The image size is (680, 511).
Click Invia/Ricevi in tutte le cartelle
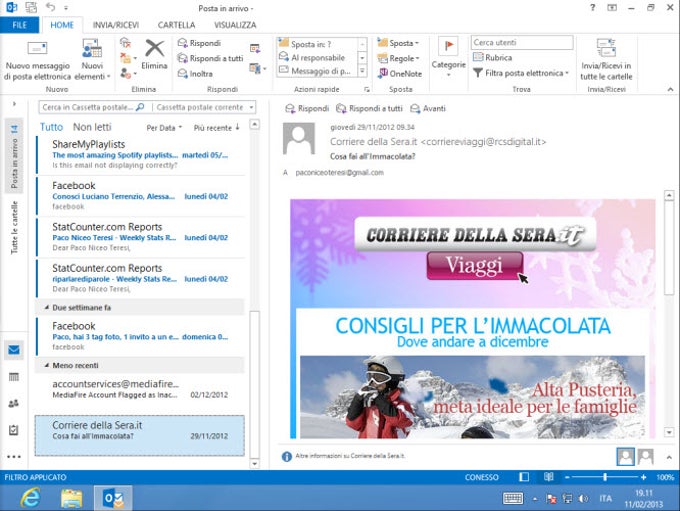click(x=606, y=60)
